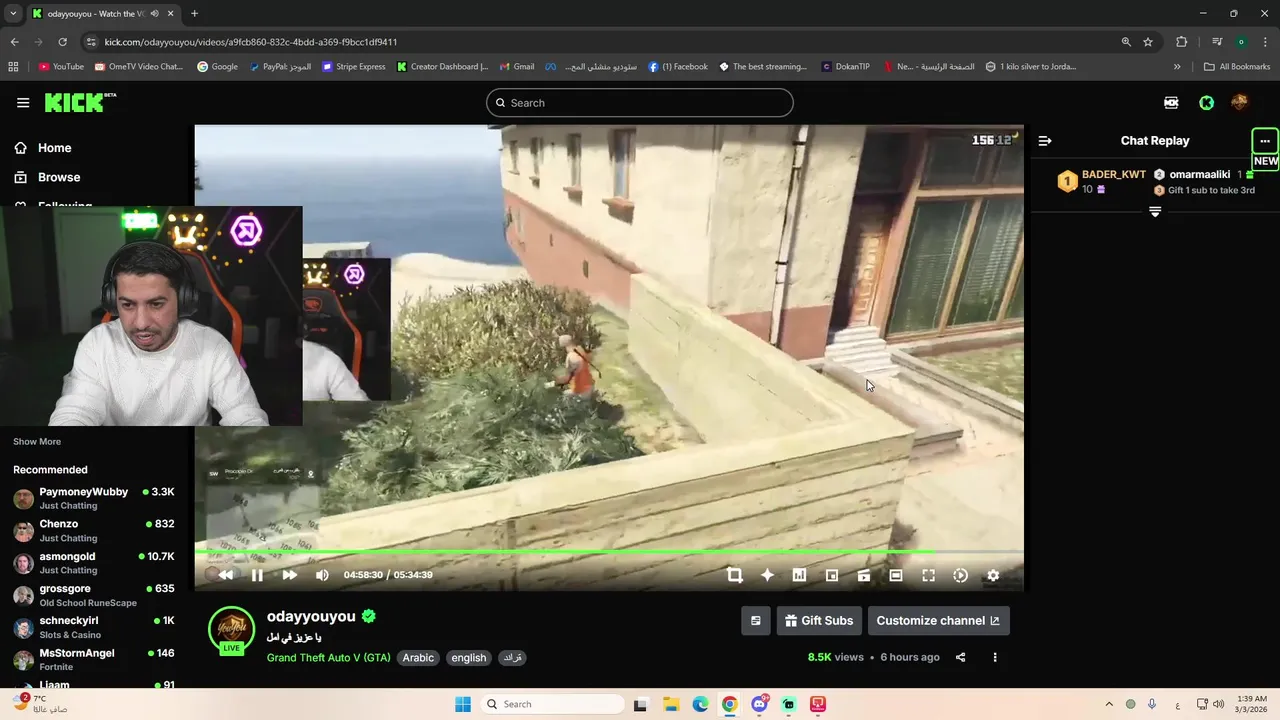Screen dimensions: 1280x720
Task: Mute the odayyouyou tab audio
Action: click(154, 14)
